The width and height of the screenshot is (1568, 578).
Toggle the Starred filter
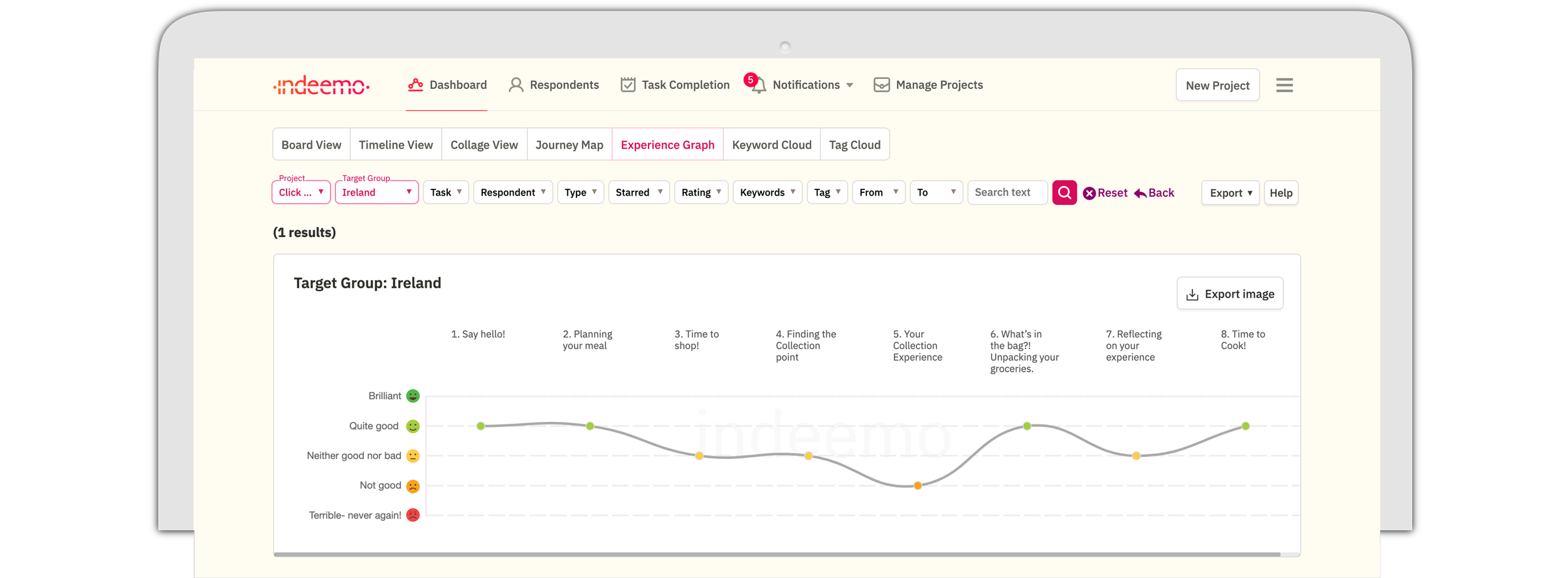point(638,192)
